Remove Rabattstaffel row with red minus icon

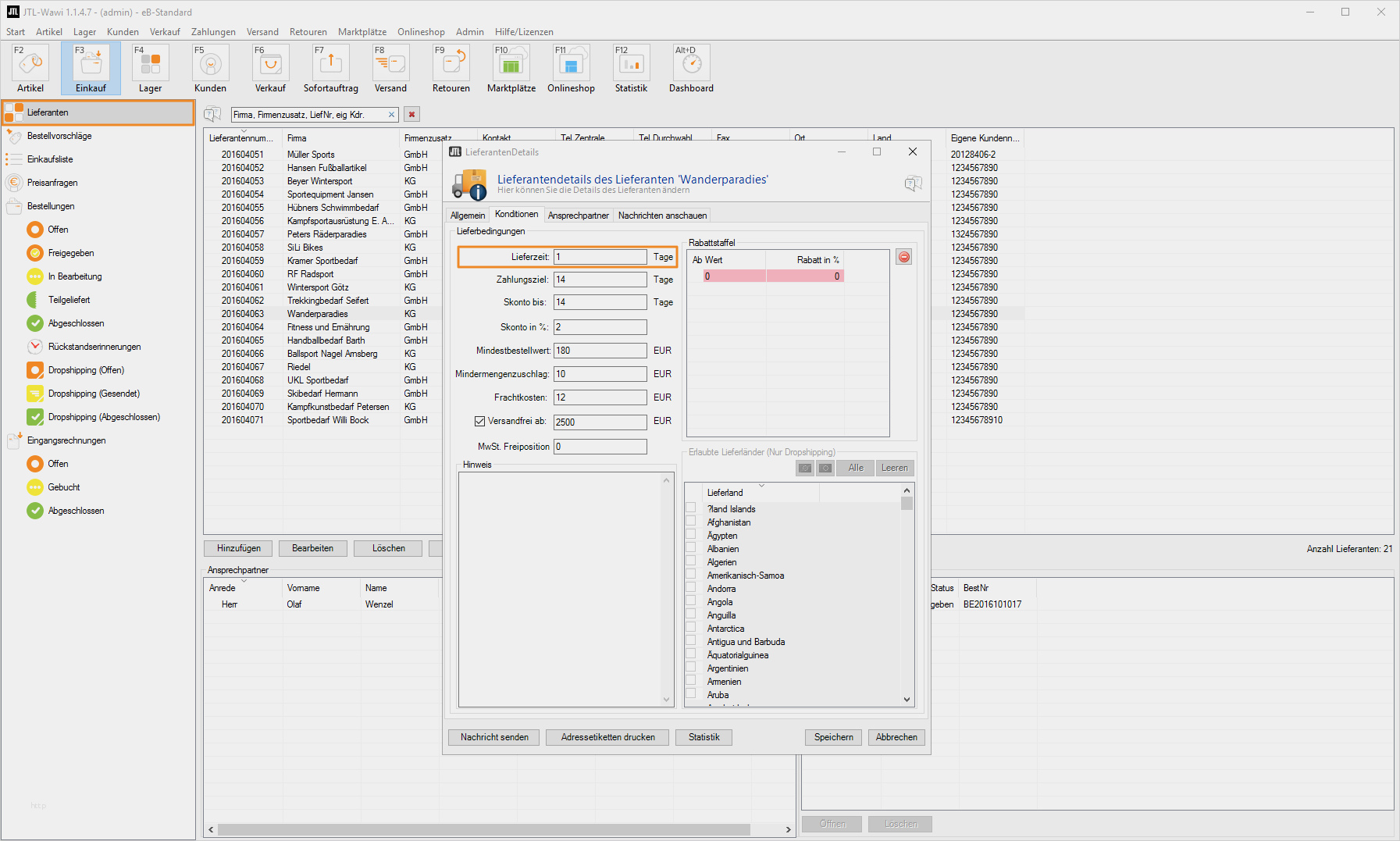[903, 257]
